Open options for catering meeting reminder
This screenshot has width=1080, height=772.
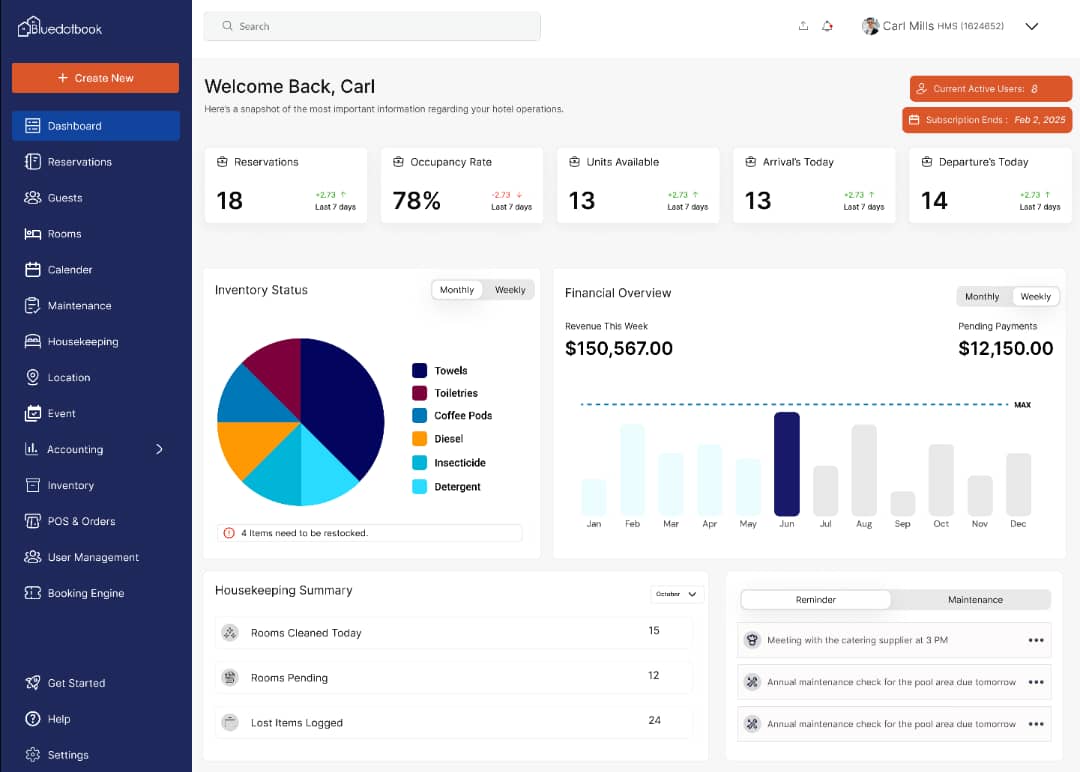(x=1035, y=640)
